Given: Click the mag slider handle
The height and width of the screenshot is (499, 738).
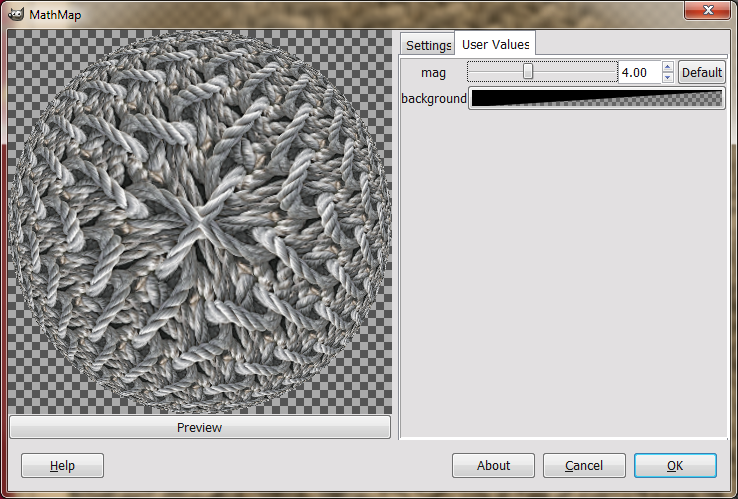Looking at the screenshot, I should (x=528, y=72).
